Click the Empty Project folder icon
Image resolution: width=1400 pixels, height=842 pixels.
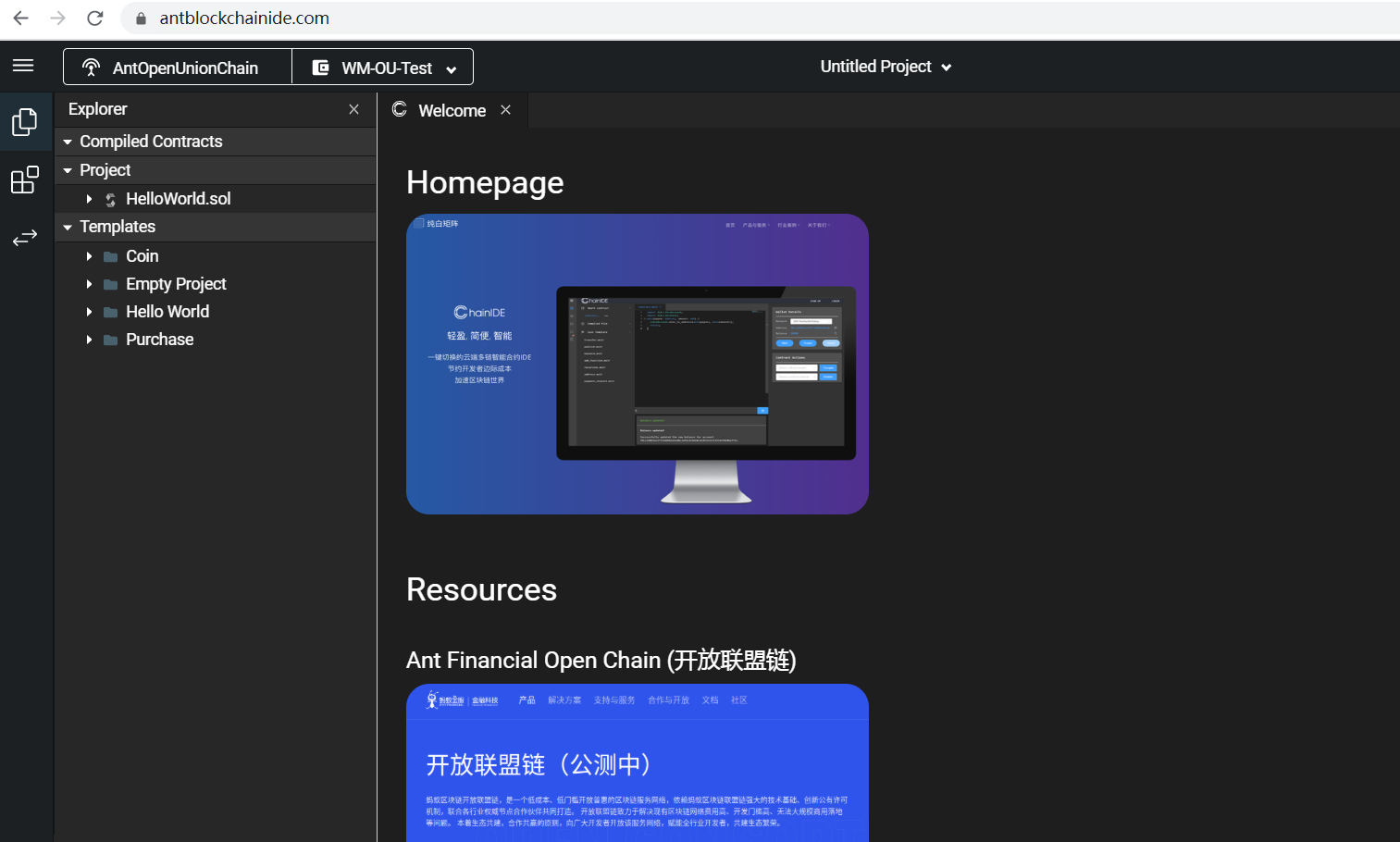coord(110,284)
